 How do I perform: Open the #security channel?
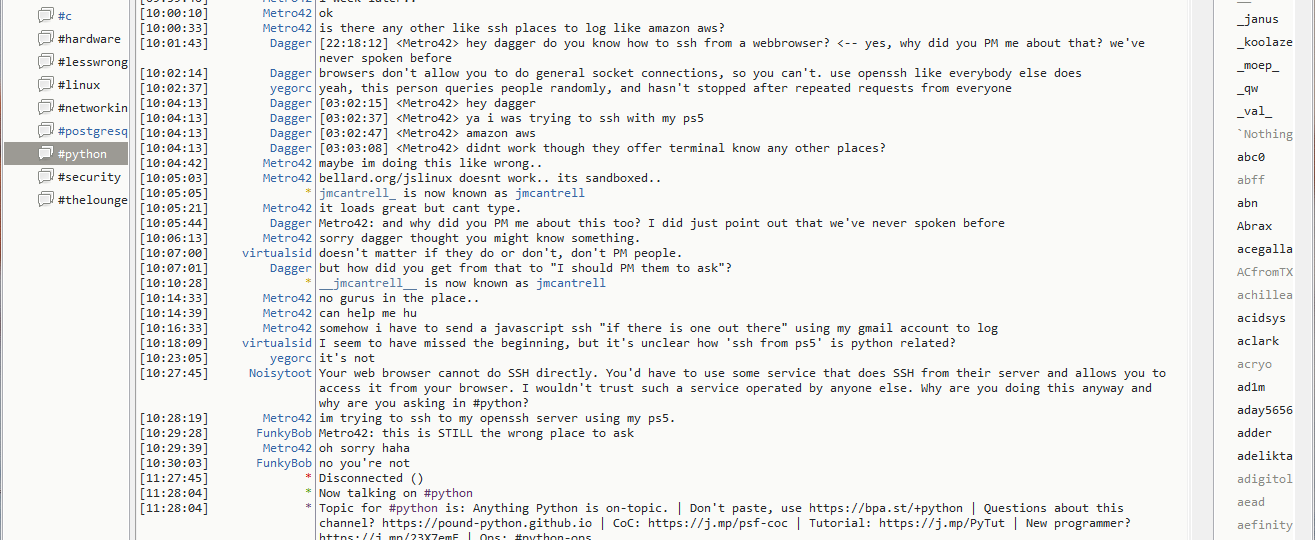[x=89, y=177]
